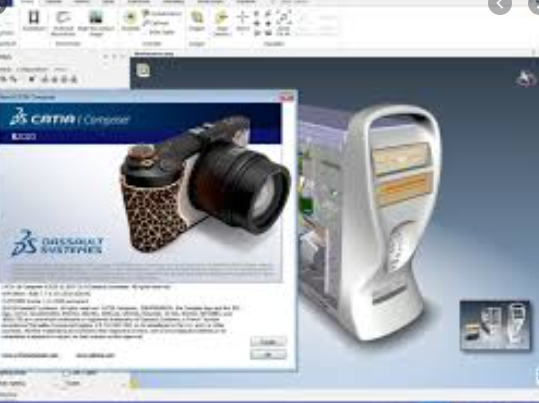
Task: Click the previous-image arrow circle at the top right
Action: [500, 4]
